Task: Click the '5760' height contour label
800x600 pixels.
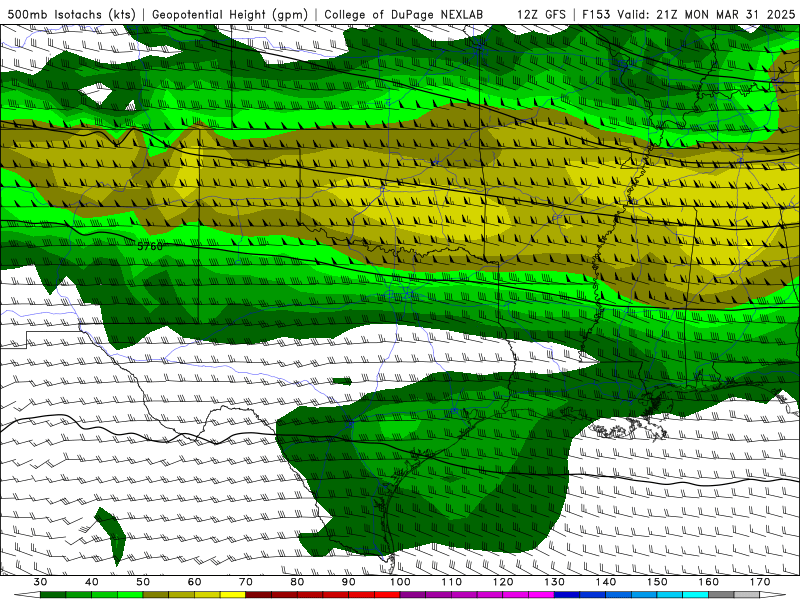Action: click(x=150, y=246)
